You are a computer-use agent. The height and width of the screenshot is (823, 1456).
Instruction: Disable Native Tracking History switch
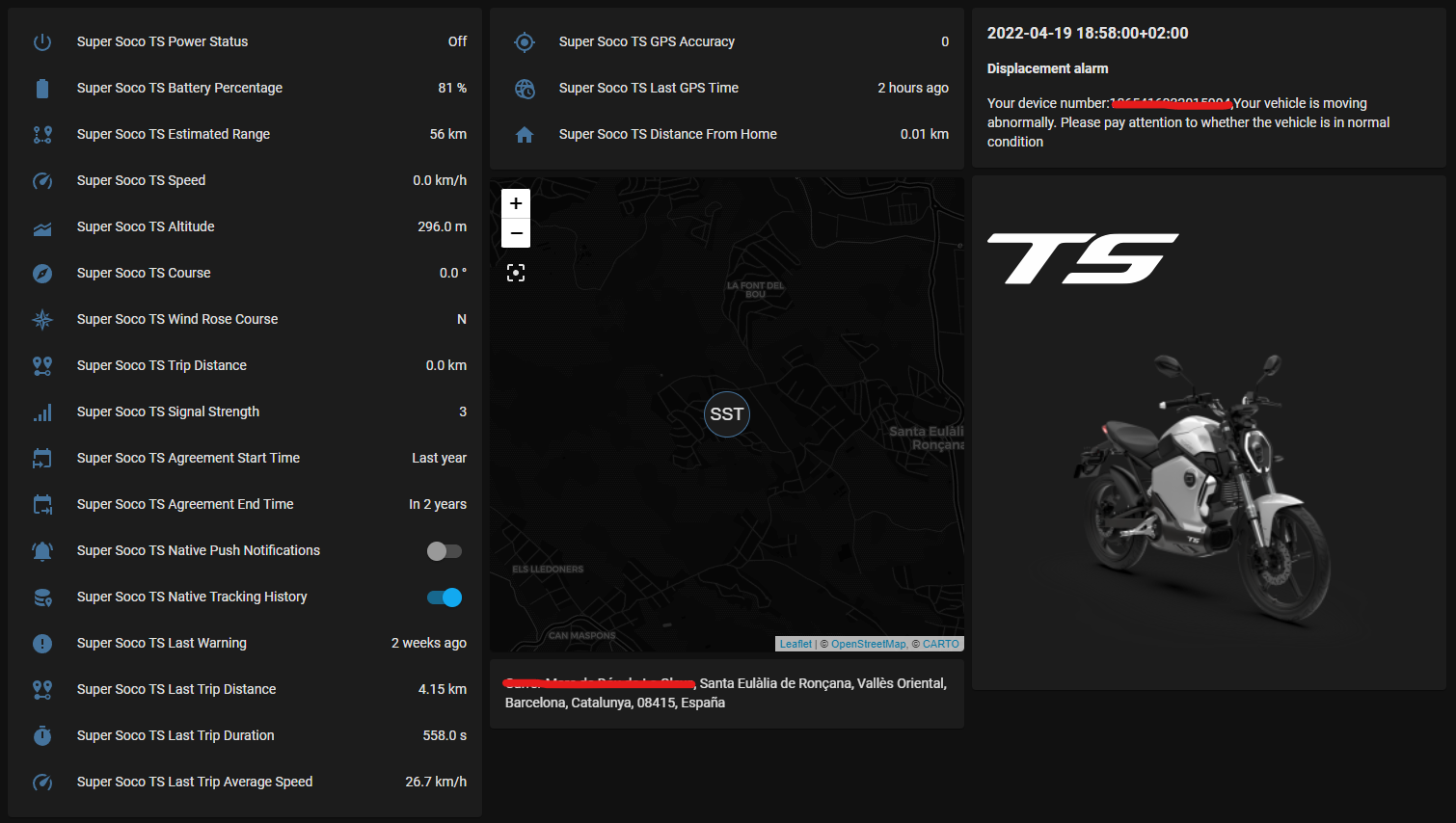(x=445, y=597)
